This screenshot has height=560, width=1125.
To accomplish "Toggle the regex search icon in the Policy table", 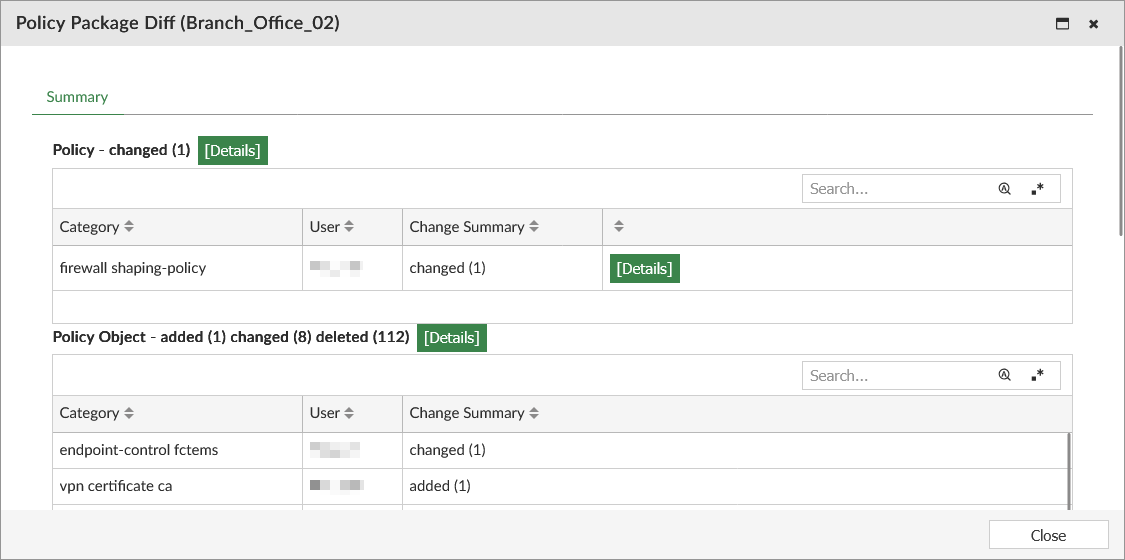I will pos(1038,189).
